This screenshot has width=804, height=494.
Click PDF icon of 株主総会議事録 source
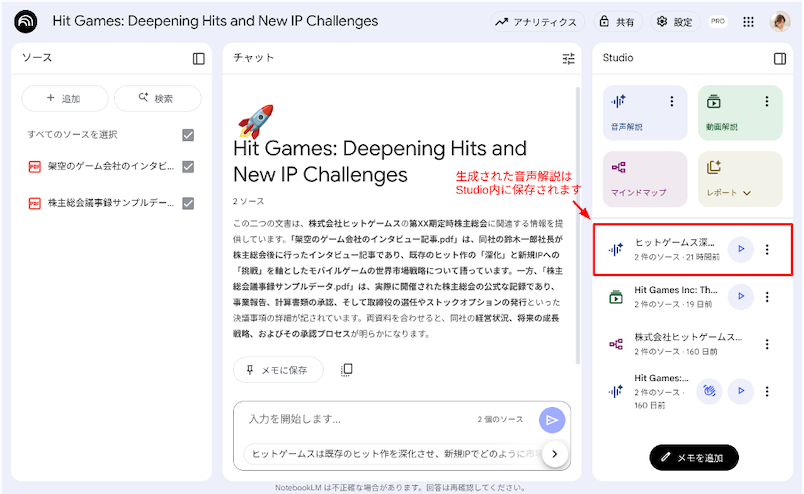pyautogui.click(x=34, y=203)
